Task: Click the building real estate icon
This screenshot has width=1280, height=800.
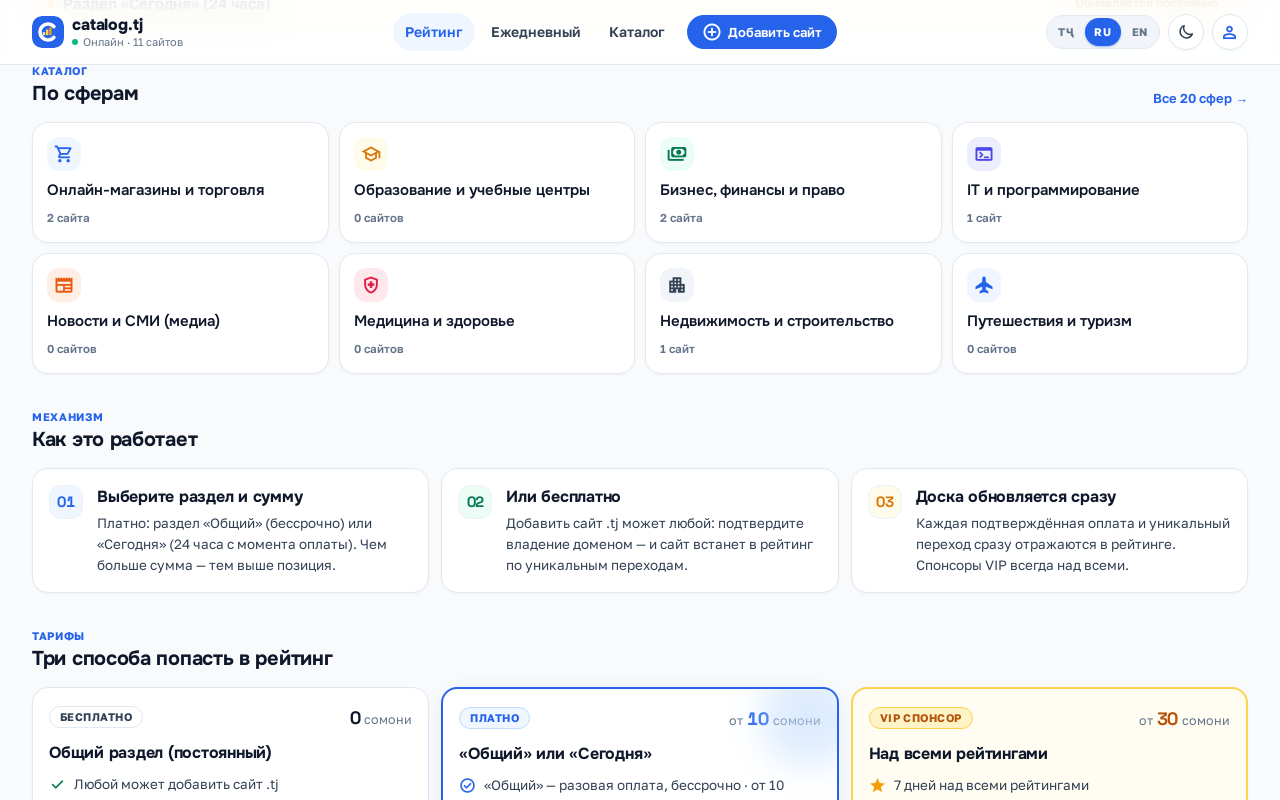Action: [677, 285]
